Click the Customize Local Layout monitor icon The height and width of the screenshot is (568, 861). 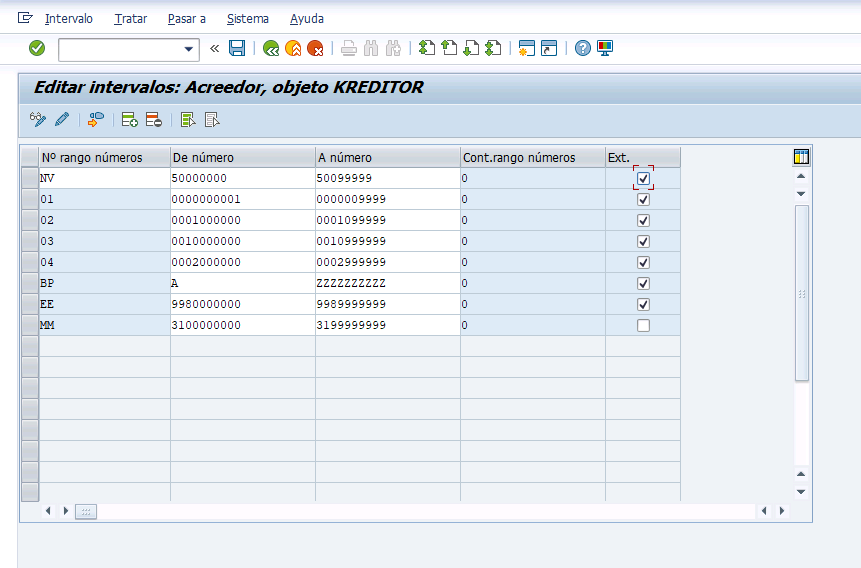point(605,48)
